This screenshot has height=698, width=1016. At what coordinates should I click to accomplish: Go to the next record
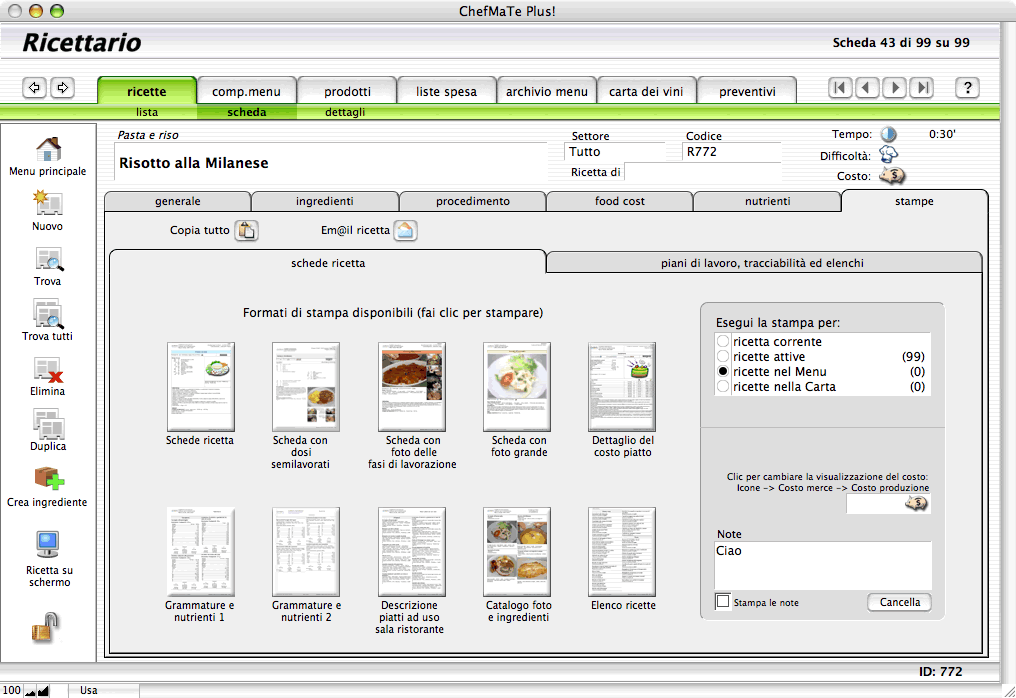point(895,87)
